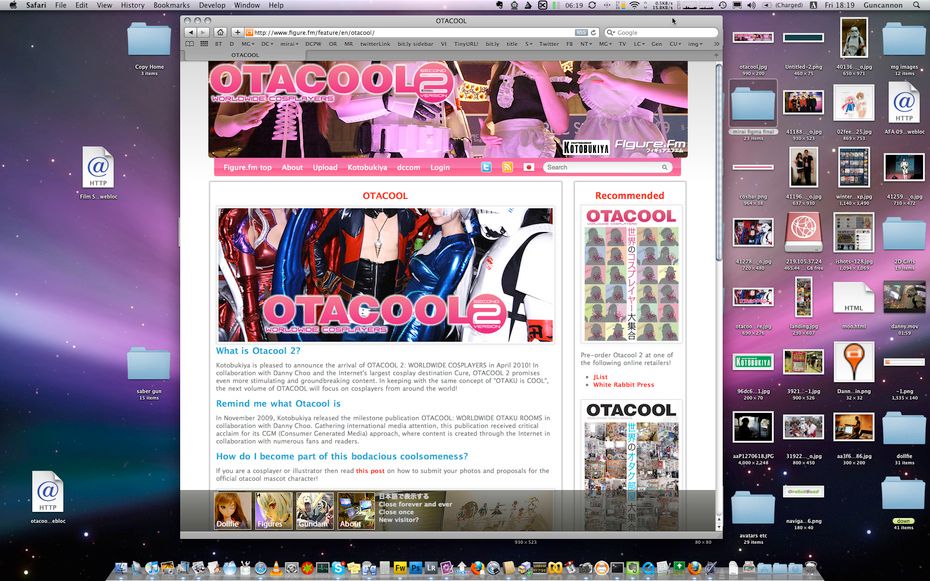Click the Upload link in site navigation
Image resolution: width=930 pixels, height=581 pixels.
coord(325,167)
